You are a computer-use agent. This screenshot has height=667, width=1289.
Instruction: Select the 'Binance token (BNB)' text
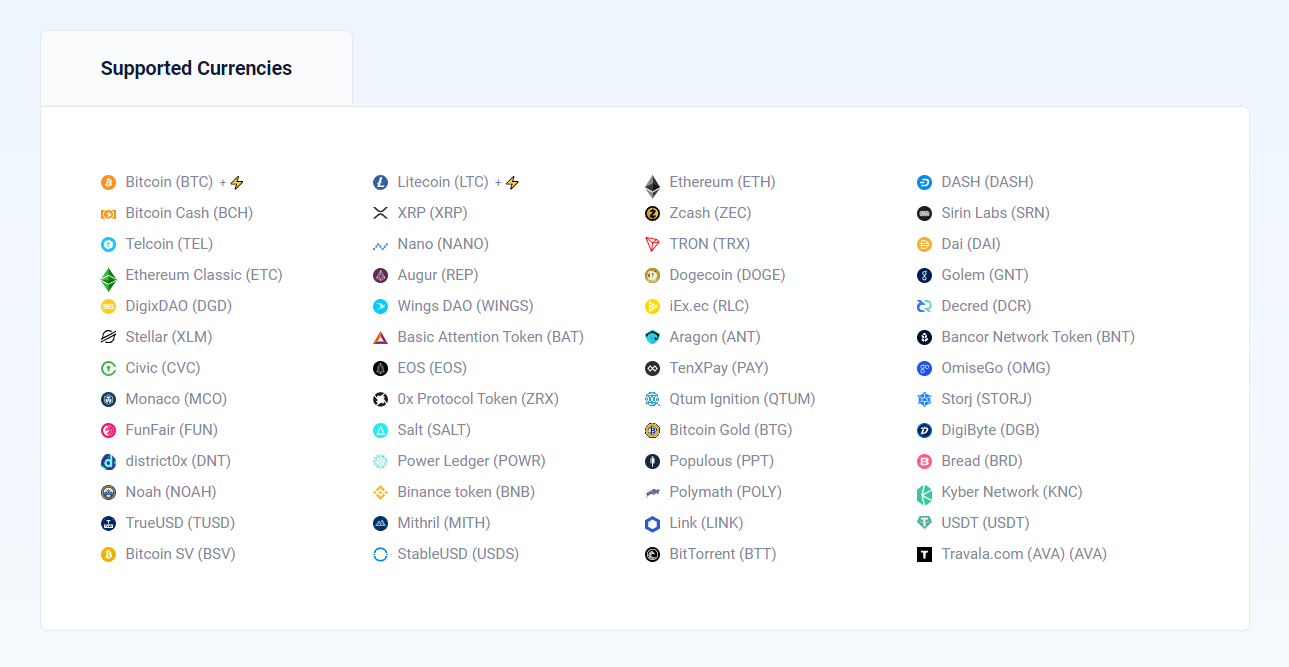466,492
